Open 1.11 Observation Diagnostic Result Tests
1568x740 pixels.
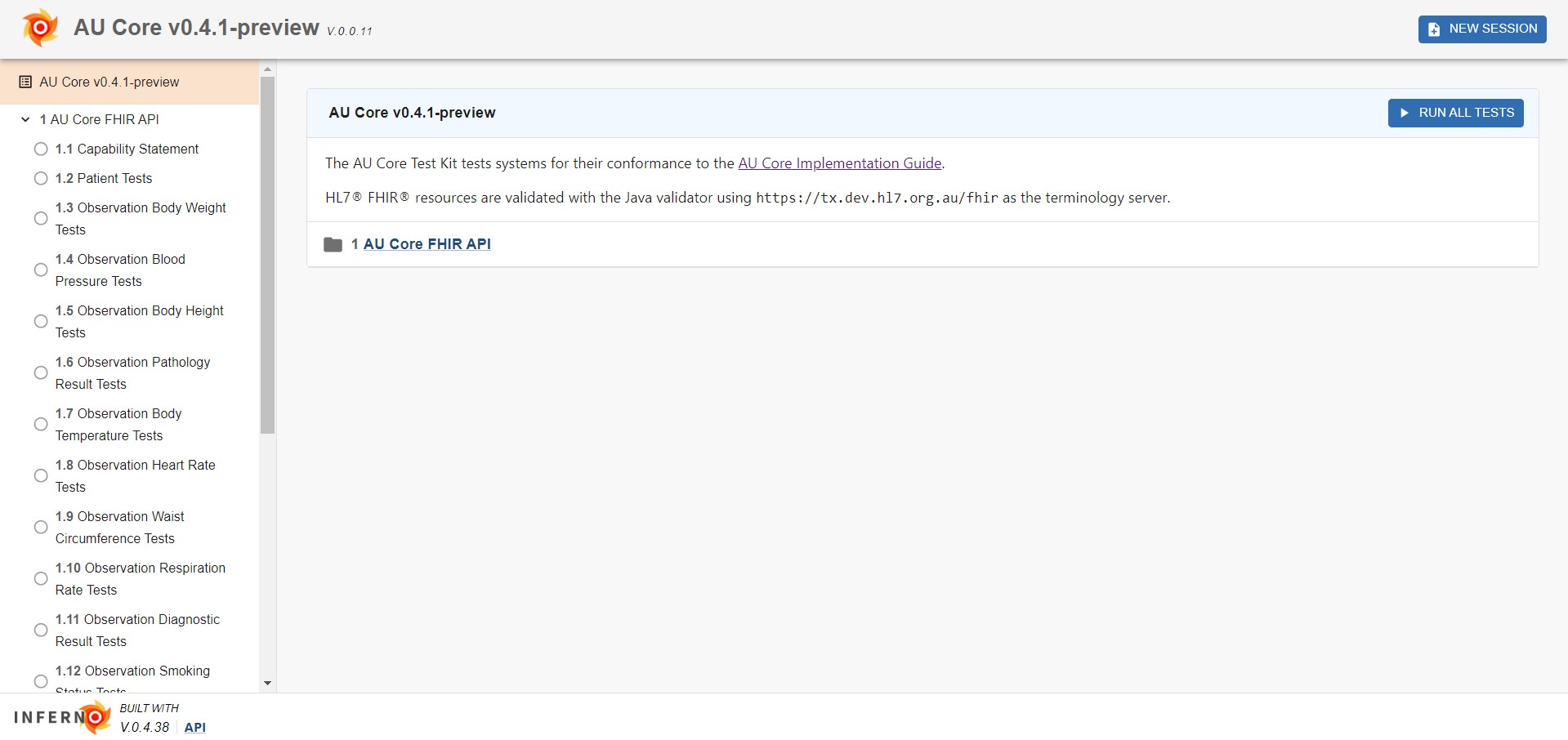[137, 630]
